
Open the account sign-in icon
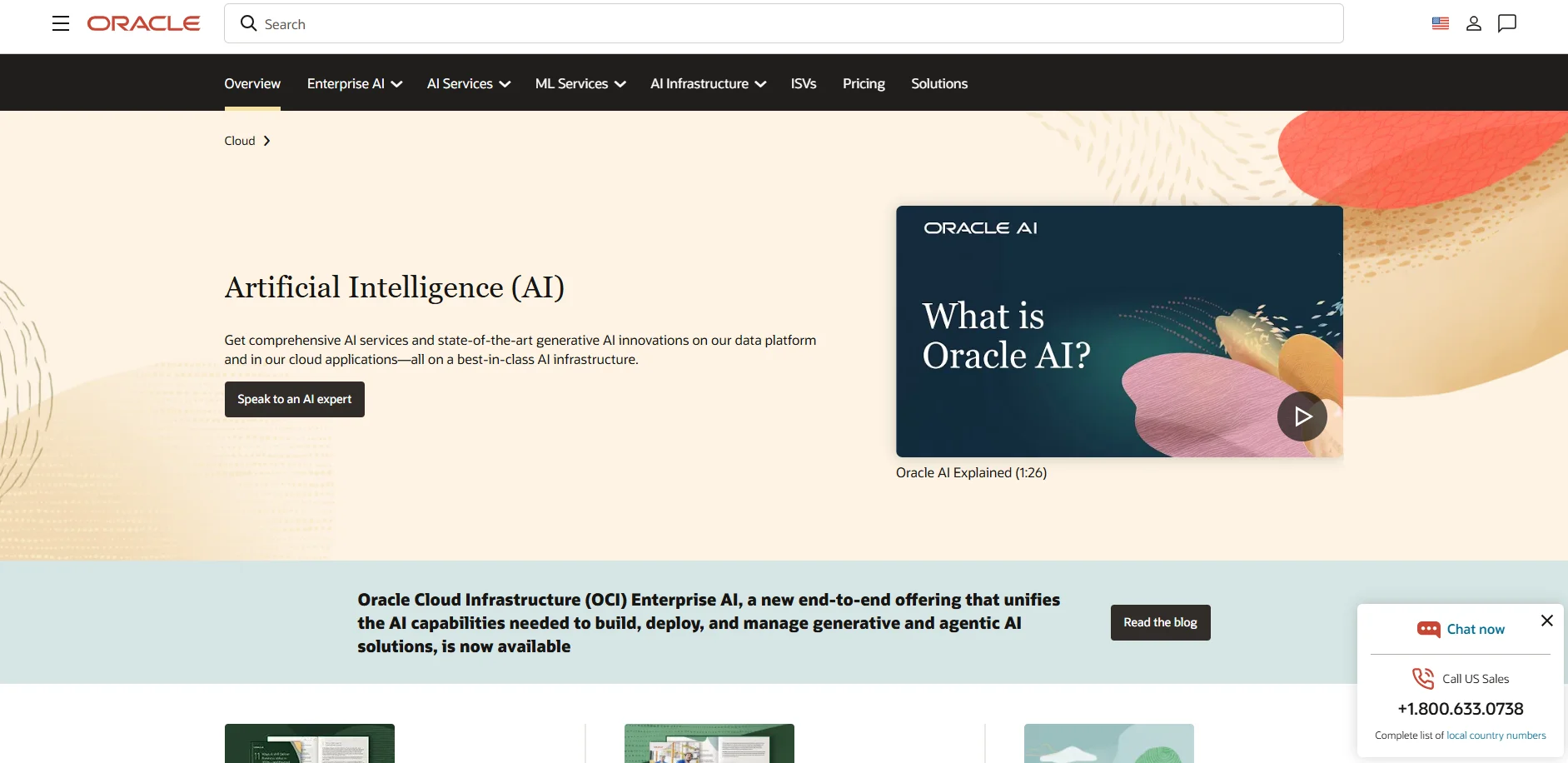tap(1473, 23)
